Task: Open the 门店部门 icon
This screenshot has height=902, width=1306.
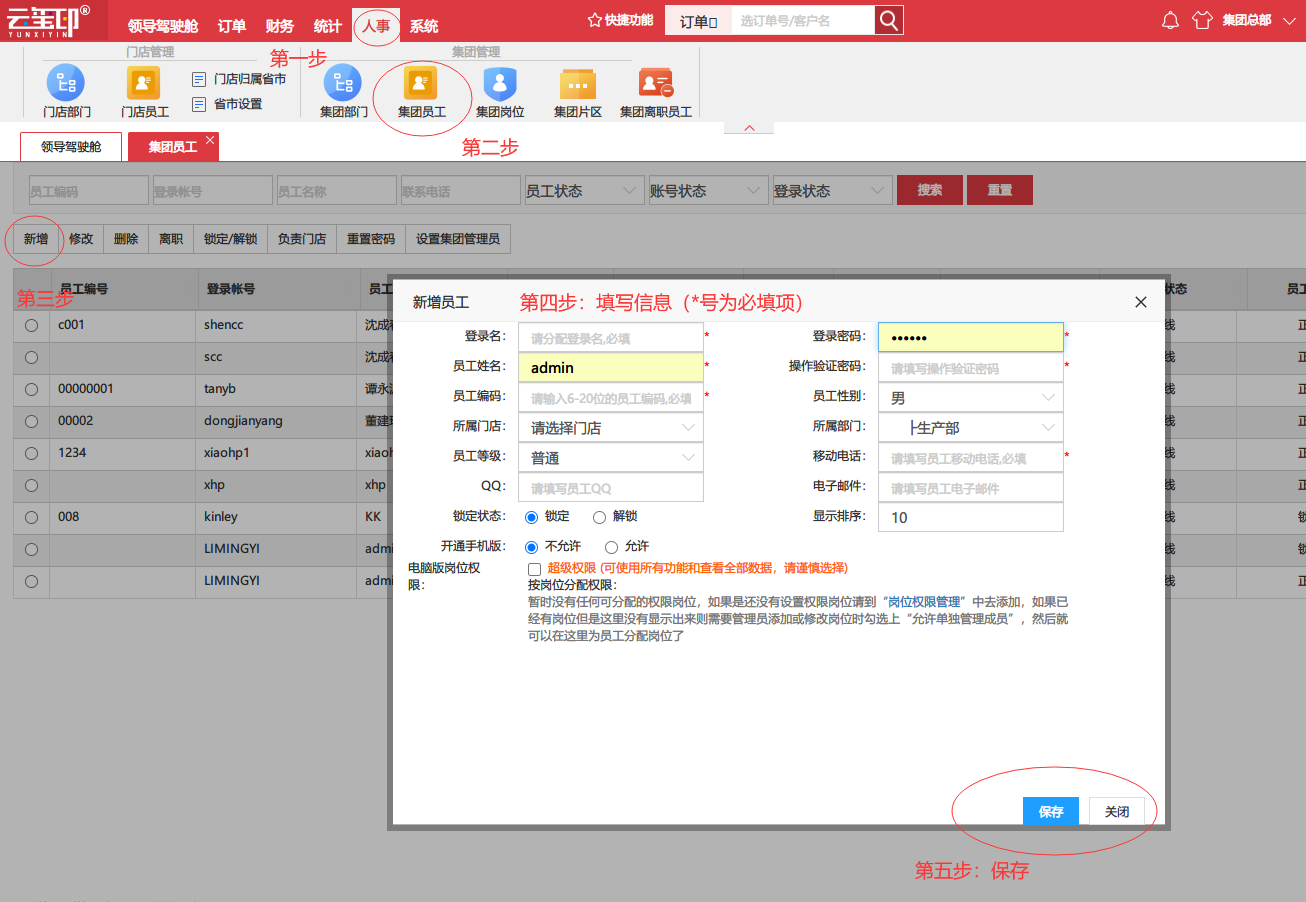Action: 66,82
